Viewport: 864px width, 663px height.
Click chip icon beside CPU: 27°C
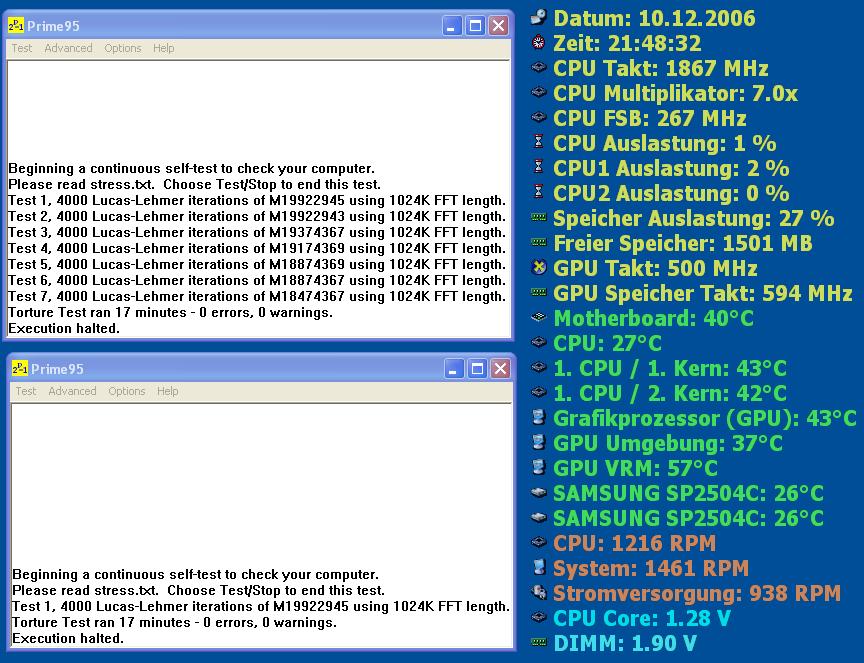point(538,342)
